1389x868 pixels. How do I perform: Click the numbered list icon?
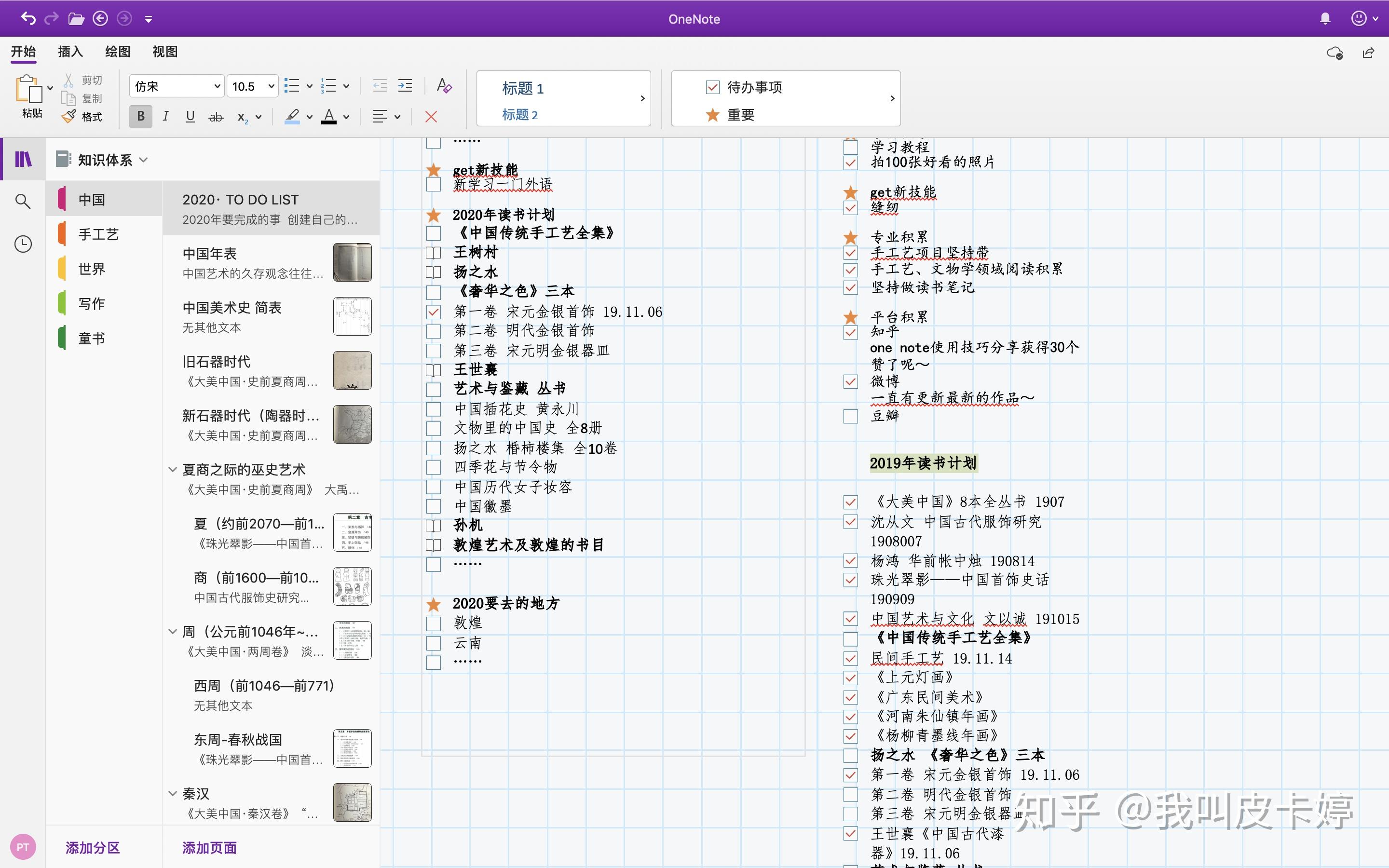pos(329,86)
